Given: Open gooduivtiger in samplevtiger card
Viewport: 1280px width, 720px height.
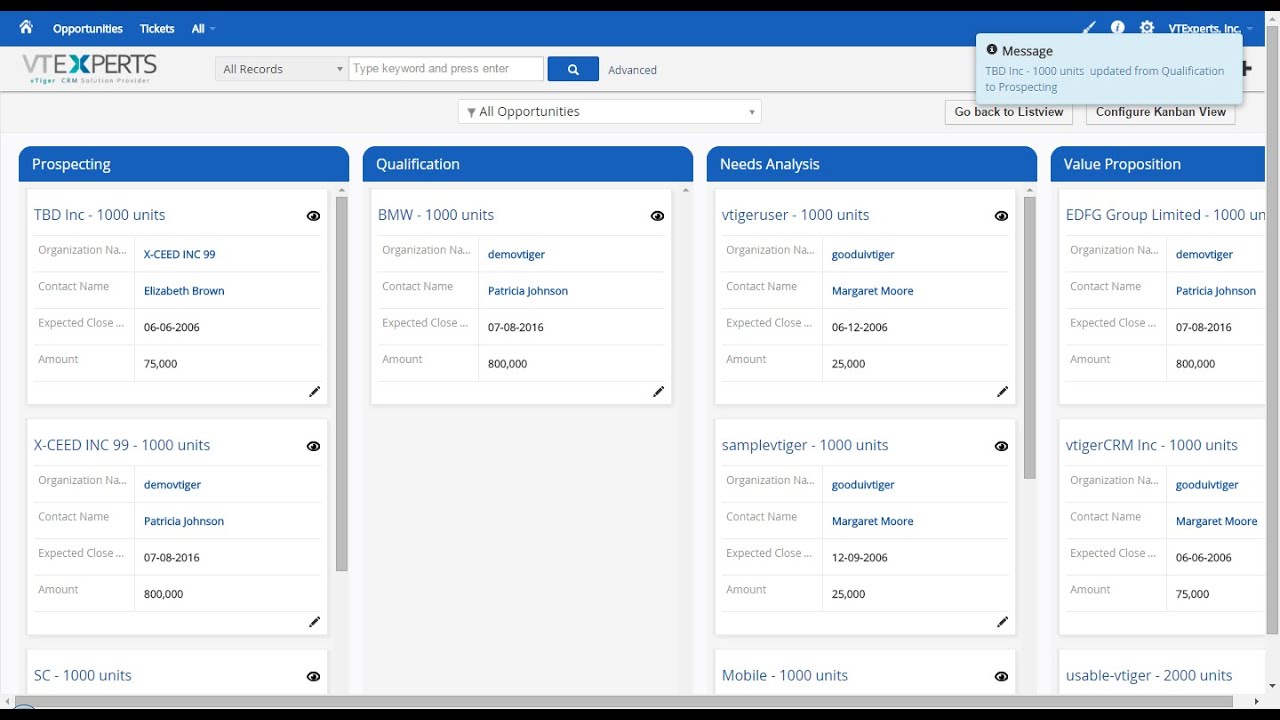Looking at the screenshot, I should pos(863,485).
